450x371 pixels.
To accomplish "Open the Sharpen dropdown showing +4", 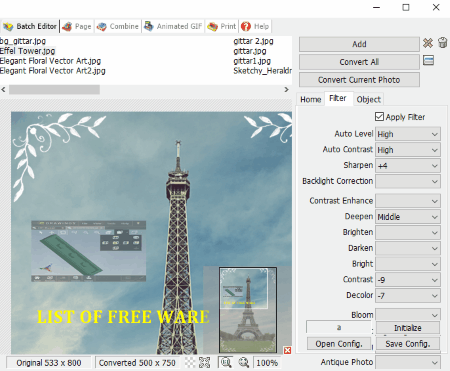I will (x=408, y=166).
